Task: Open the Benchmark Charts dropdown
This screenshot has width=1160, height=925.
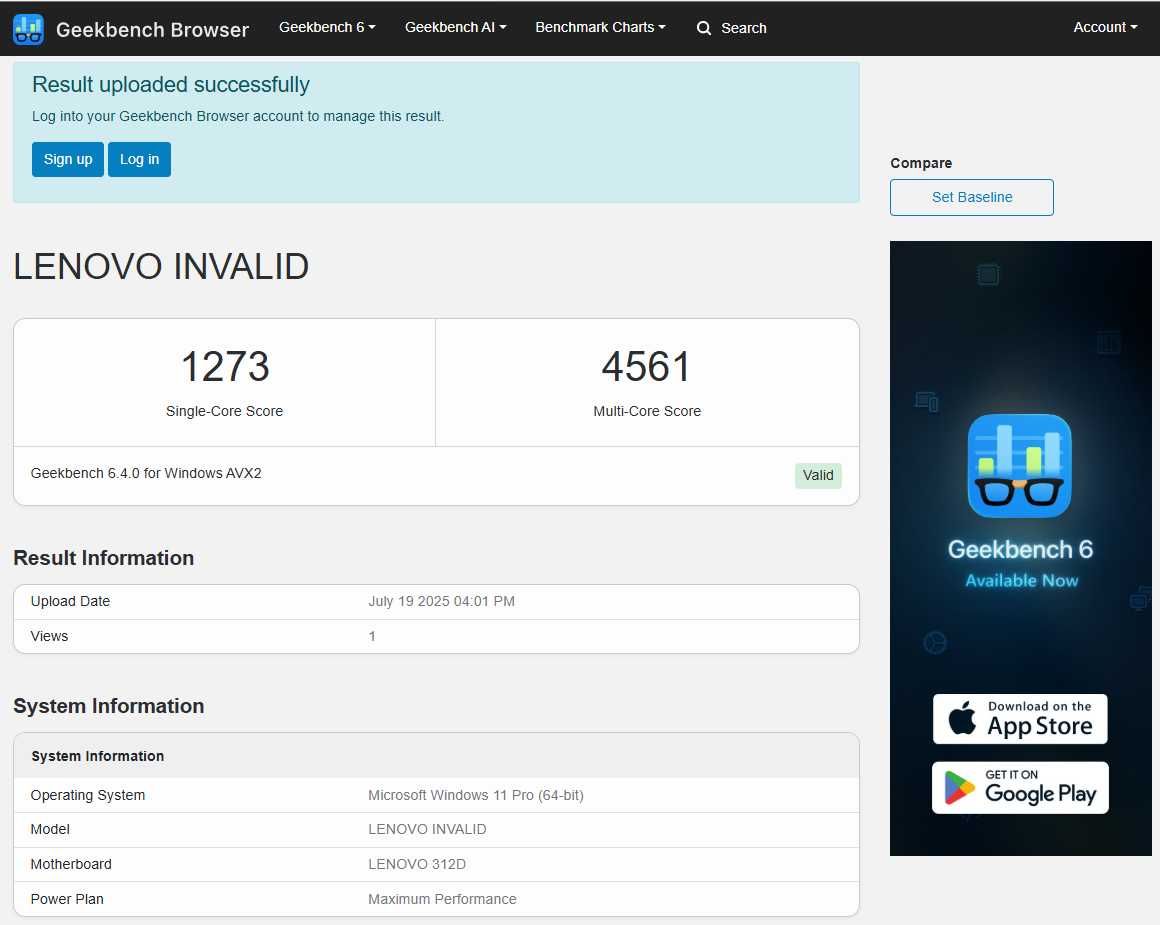Action: [x=600, y=27]
